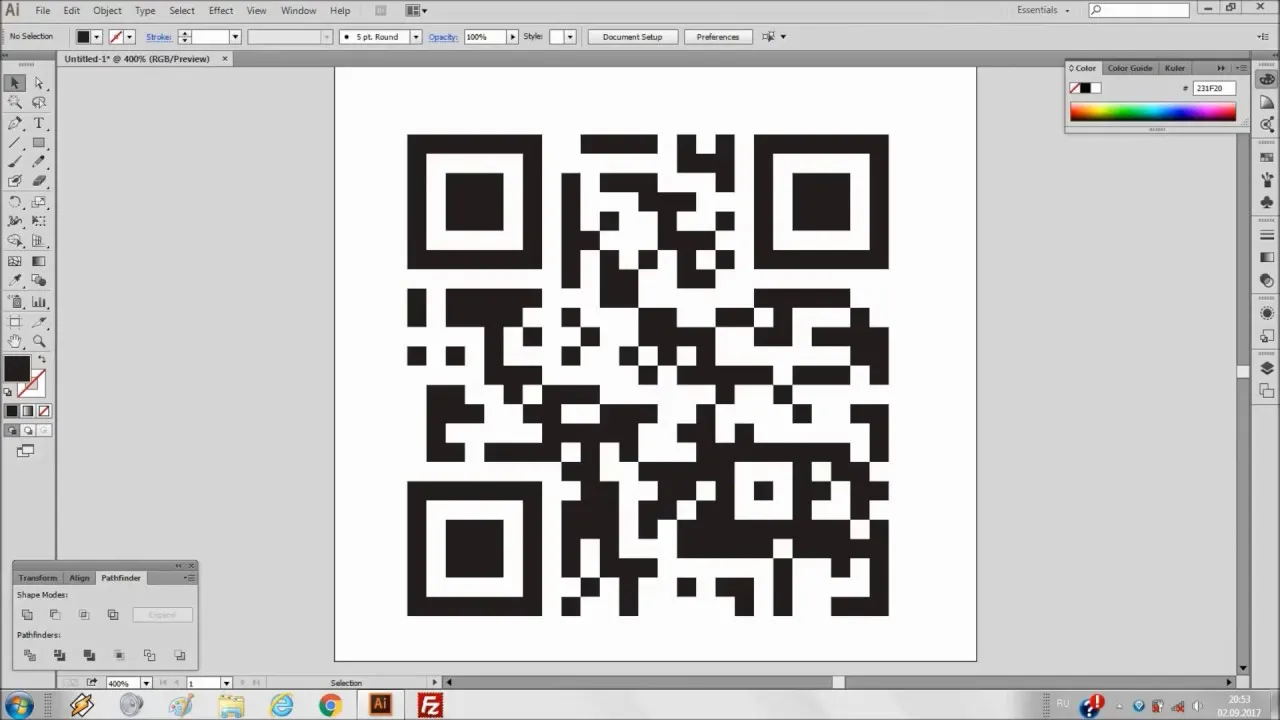The width and height of the screenshot is (1280, 720).
Task: Select the Blend tool
Action: (x=39, y=281)
